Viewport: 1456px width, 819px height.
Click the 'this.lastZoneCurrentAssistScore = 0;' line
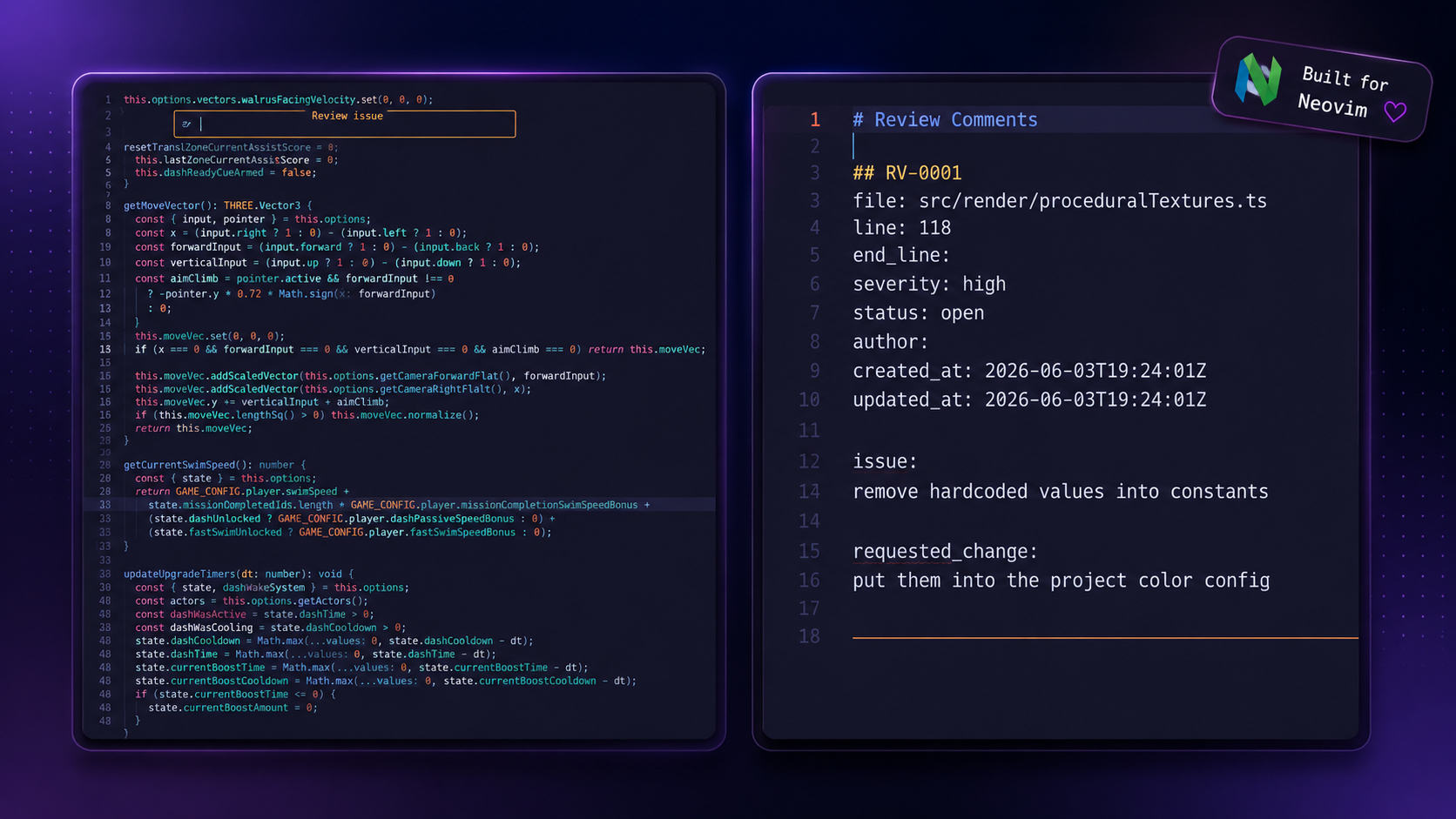236,160
